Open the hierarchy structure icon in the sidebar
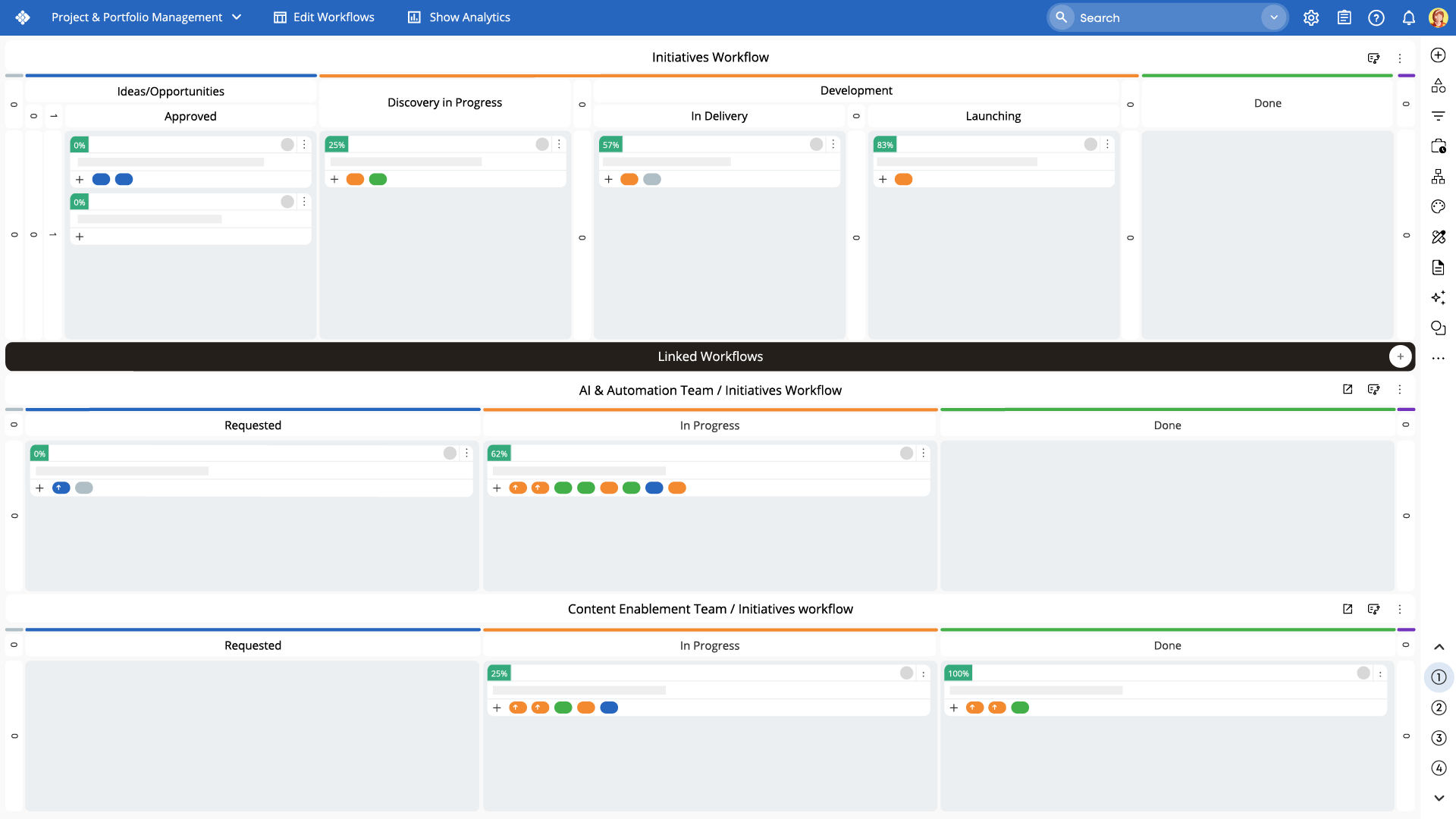1456x819 pixels. 1438,177
